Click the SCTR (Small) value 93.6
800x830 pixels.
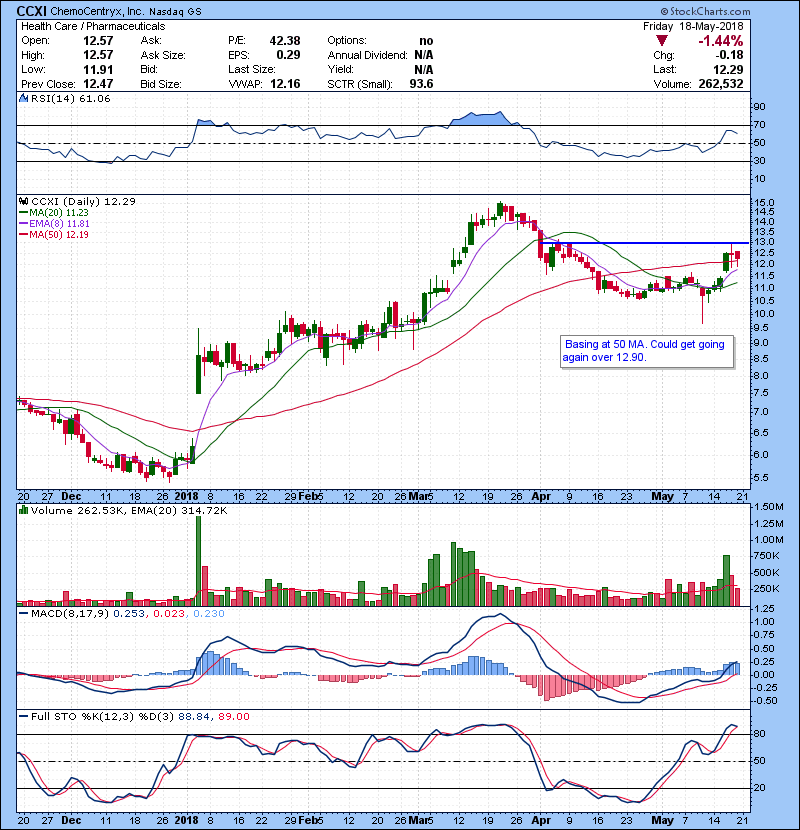coord(421,84)
